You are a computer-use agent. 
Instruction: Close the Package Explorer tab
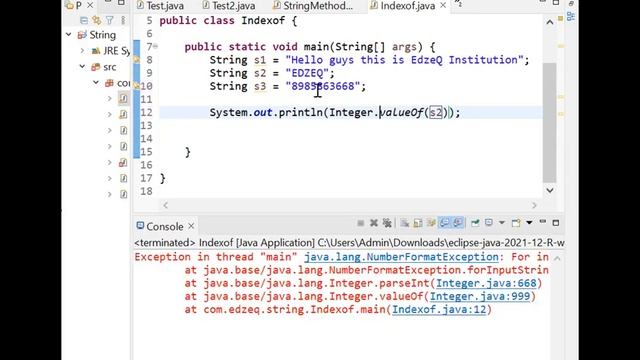90,5
